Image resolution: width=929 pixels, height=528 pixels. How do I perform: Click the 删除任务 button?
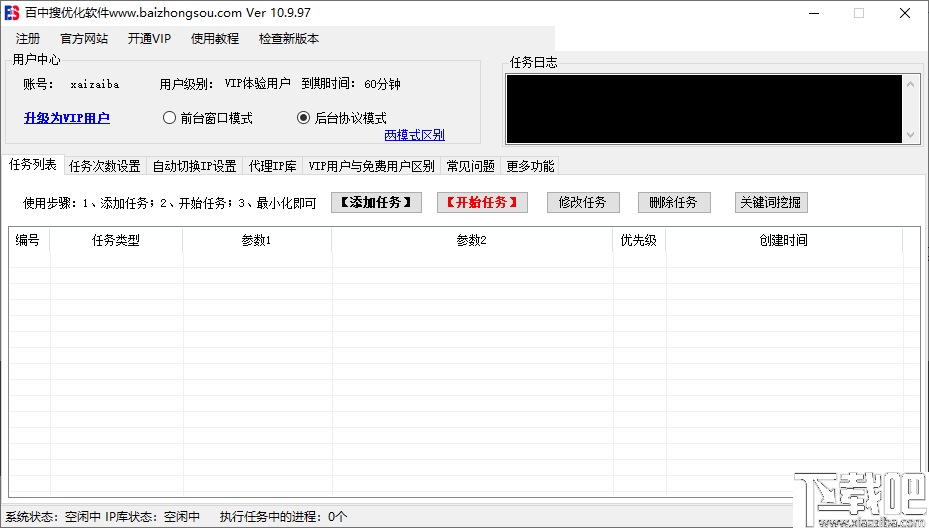point(674,203)
